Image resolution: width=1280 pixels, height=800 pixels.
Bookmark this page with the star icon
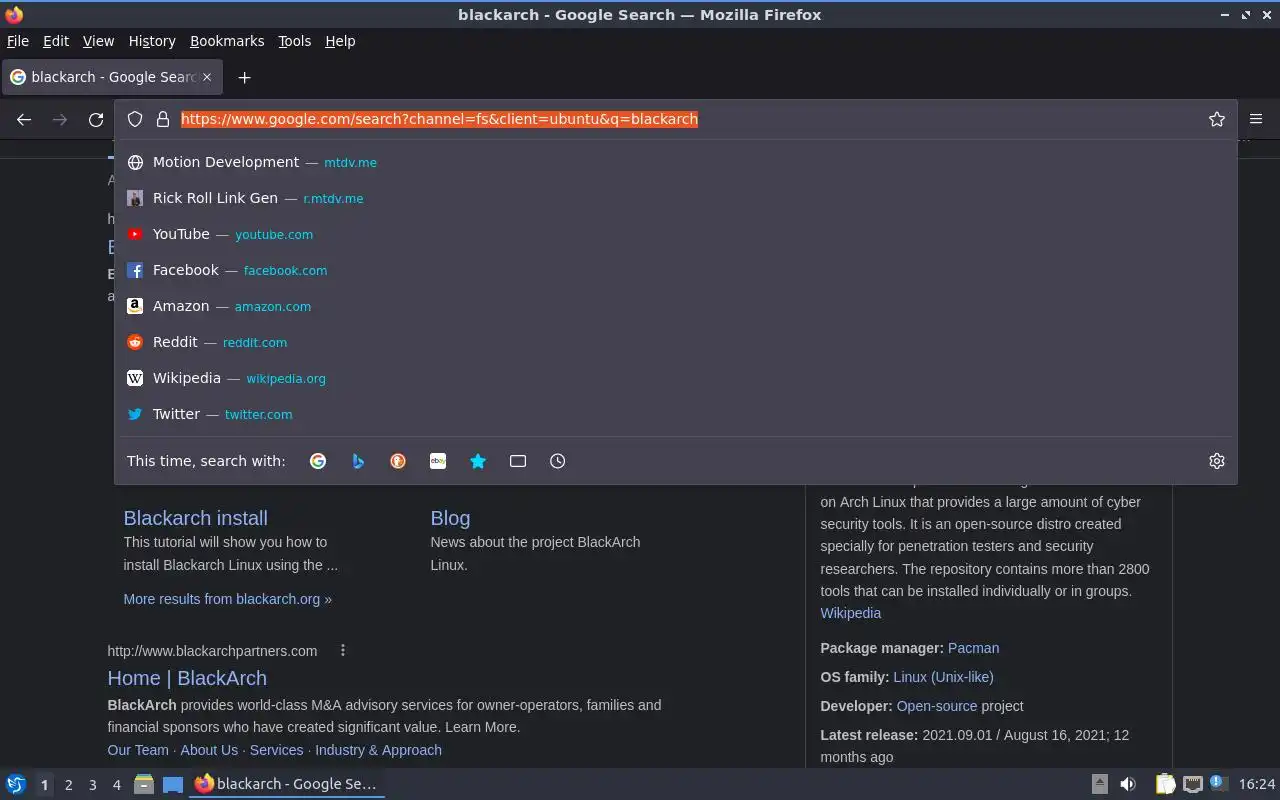click(1217, 119)
